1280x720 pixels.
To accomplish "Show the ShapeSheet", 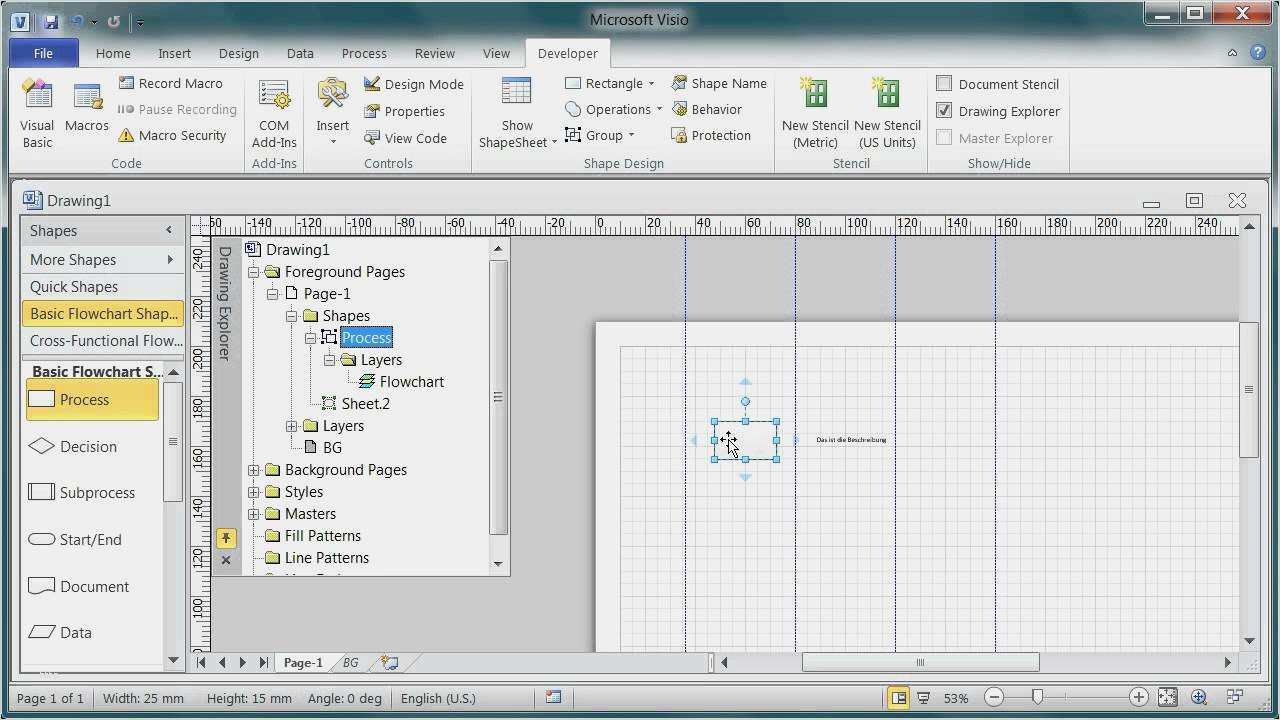I will [x=517, y=114].
